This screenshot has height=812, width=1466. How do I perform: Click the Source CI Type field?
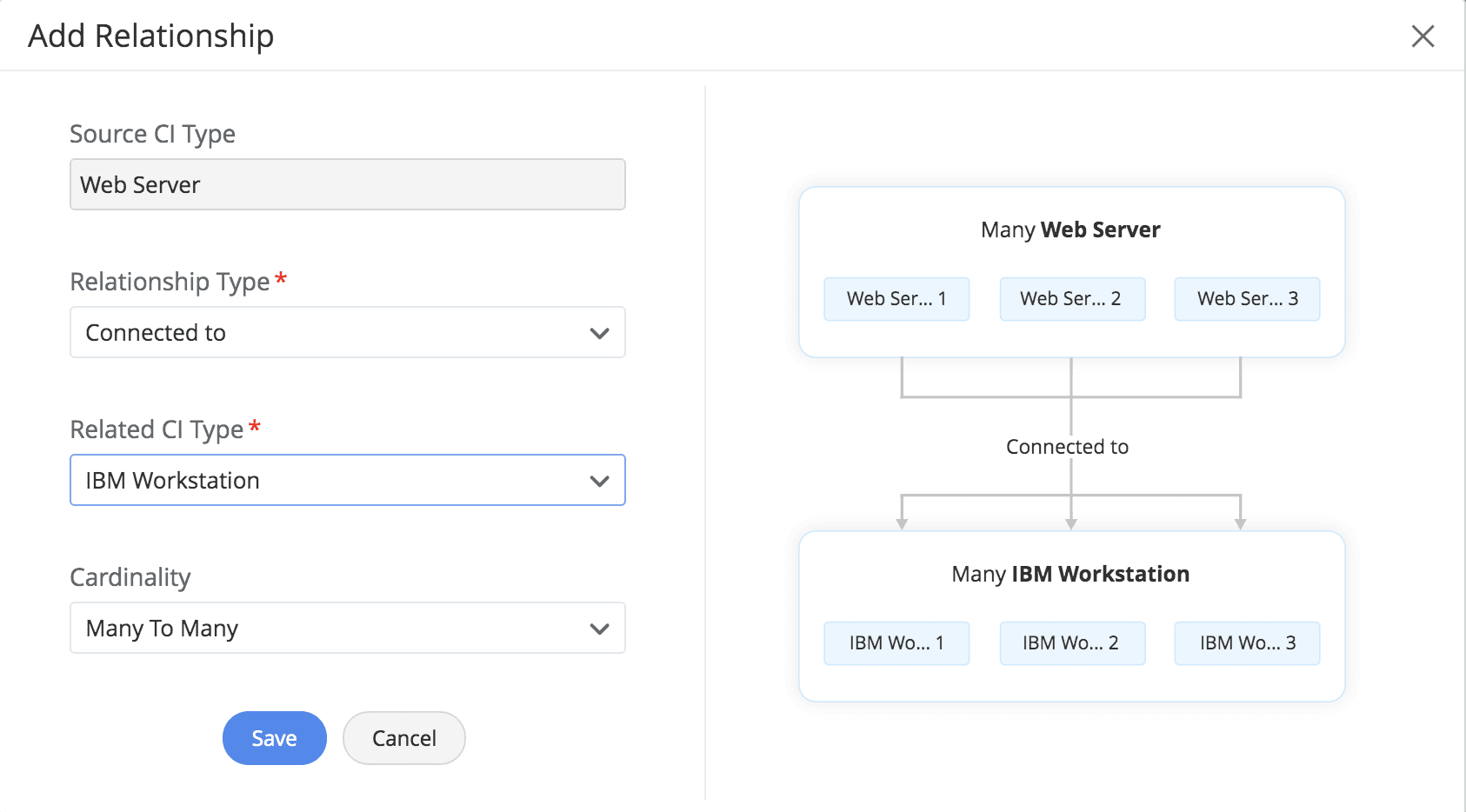347,184
